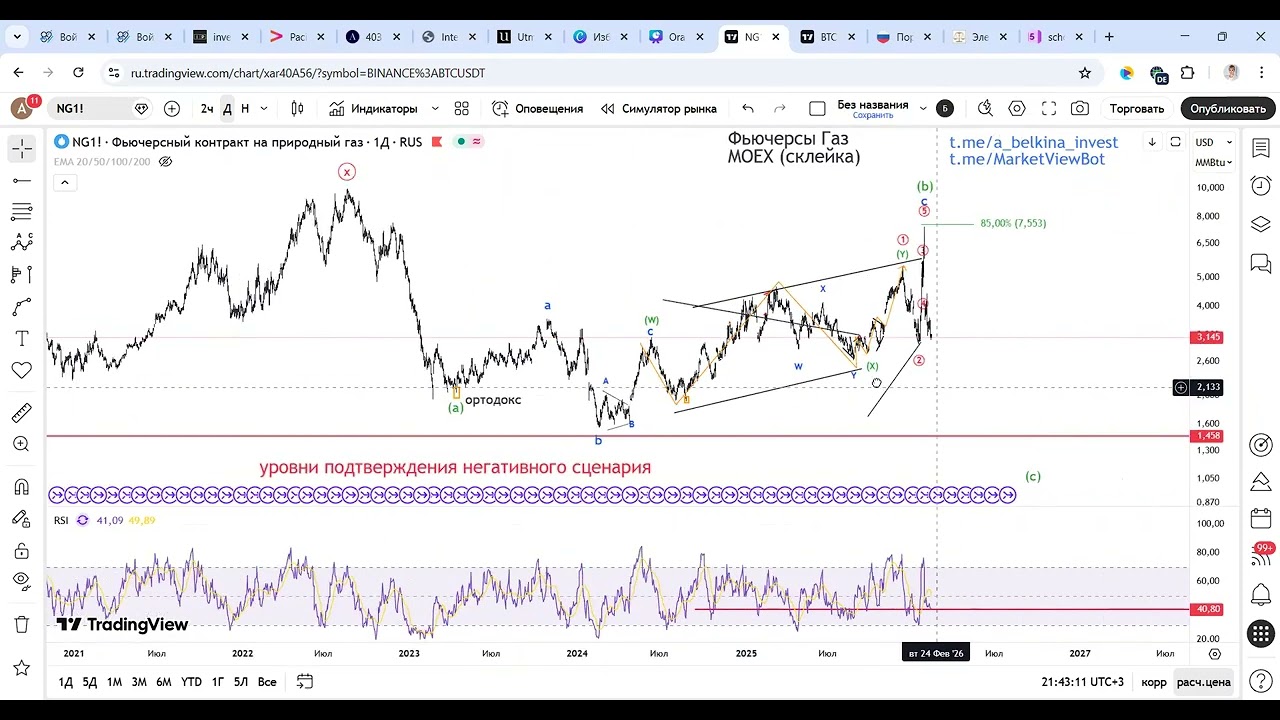Viewport: 1280px width, 720px height.
Task: Toggle the layout square checkbox beside Без названия
Action: pyautogui.click(x=817, y=108)
